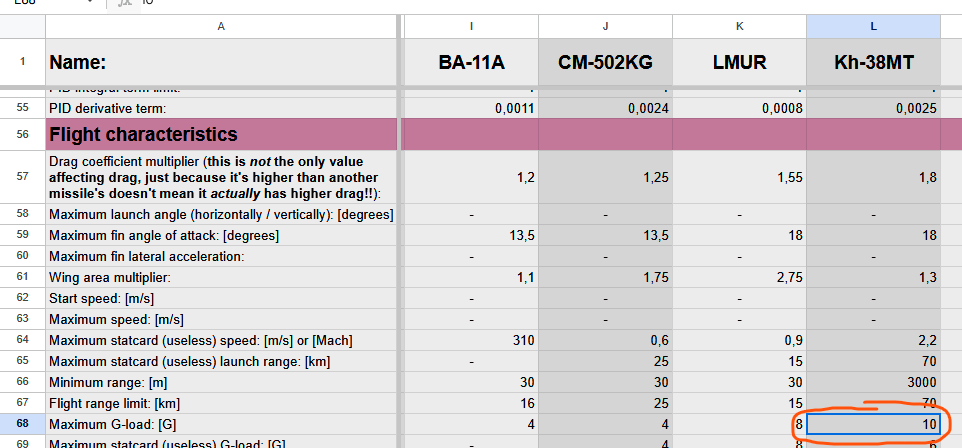
Task: Select BA-11A PID derivative term value
Action: [471, 108]
